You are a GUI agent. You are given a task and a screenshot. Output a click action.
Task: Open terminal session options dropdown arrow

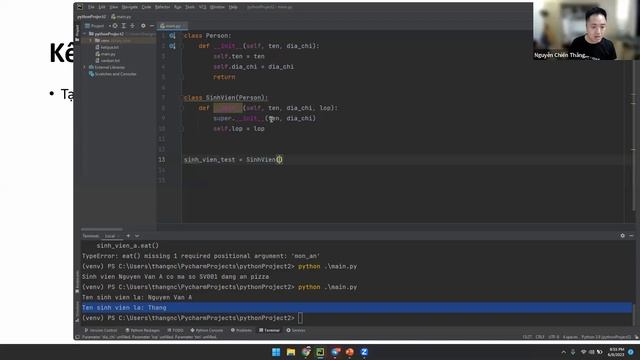[137, 236]
